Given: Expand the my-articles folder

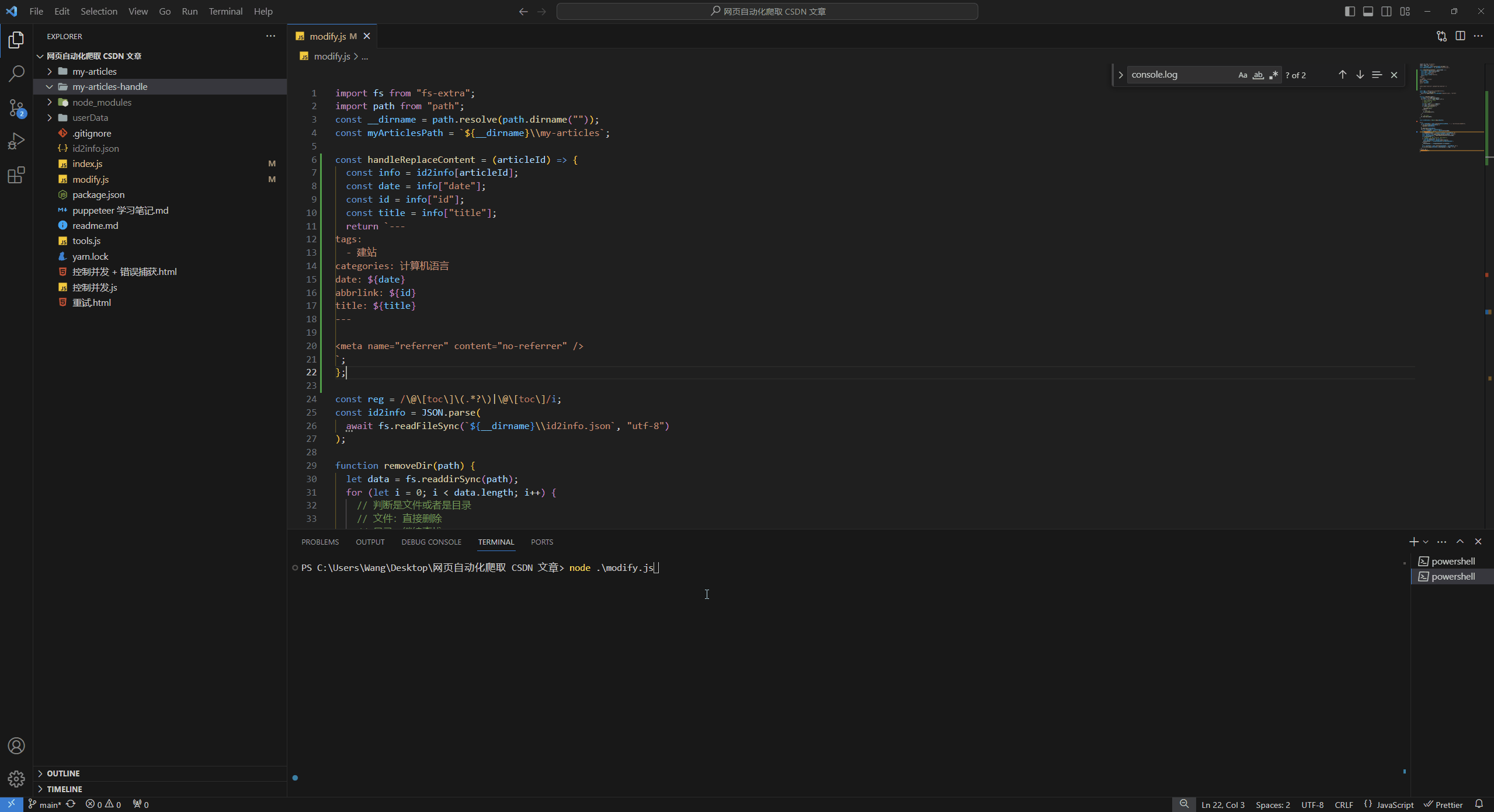Looking at the screenshot, I should pyautogui.click(x=95, y=71).
